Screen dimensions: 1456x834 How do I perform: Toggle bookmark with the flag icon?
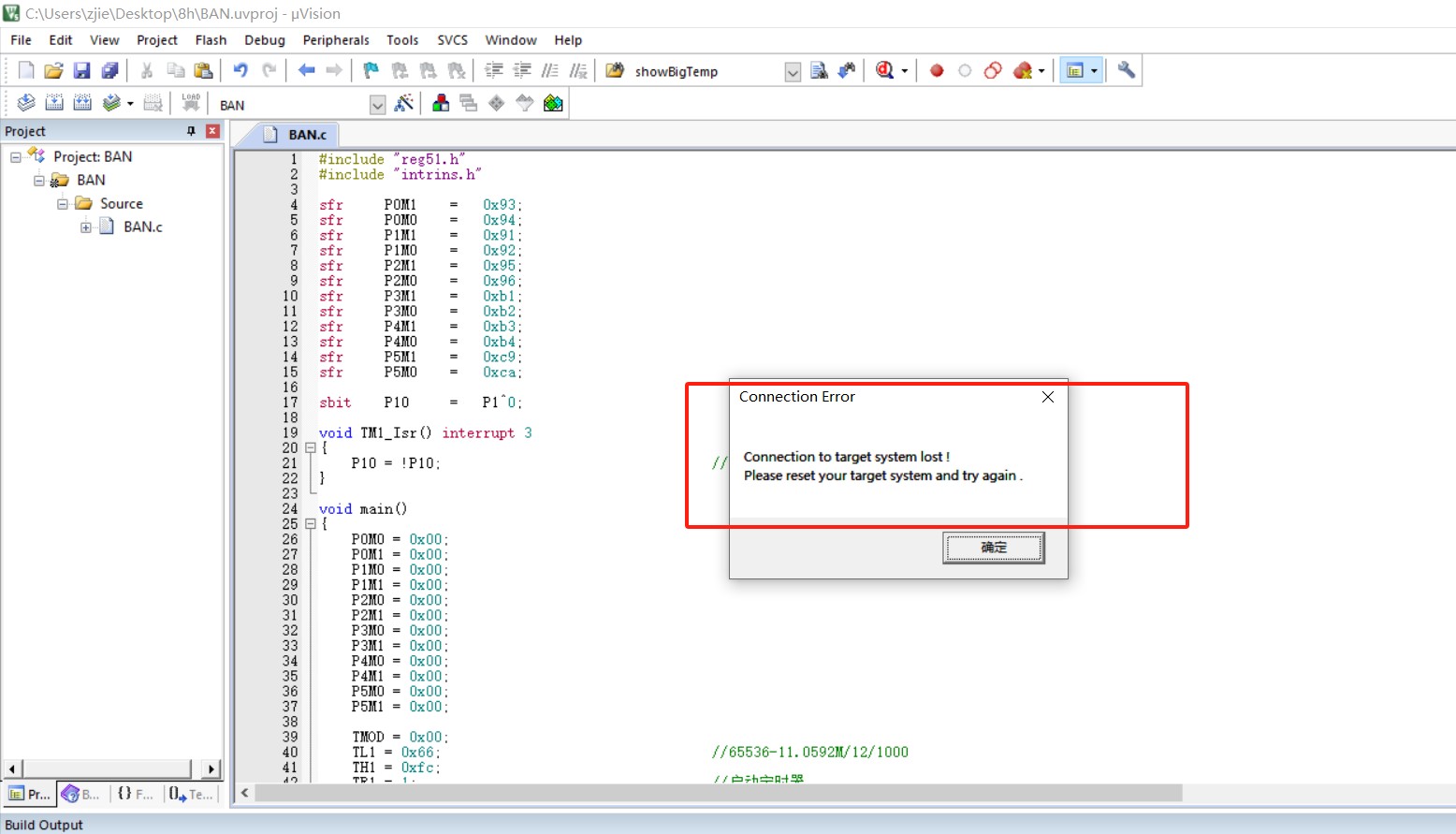(x=371, y=70)
